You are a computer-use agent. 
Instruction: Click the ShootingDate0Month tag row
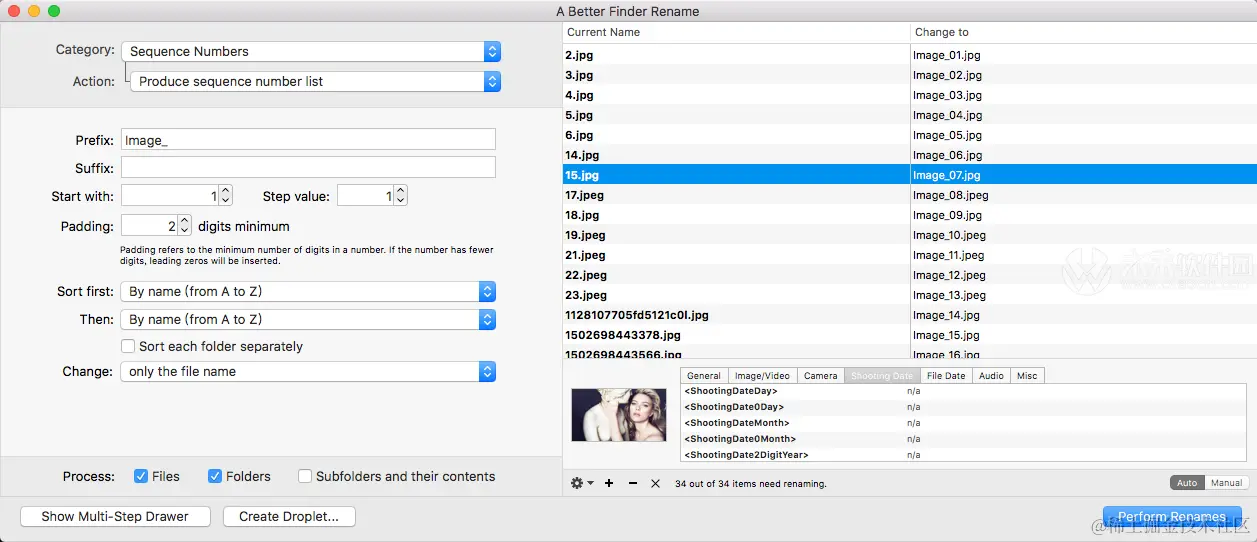point(964,439)
